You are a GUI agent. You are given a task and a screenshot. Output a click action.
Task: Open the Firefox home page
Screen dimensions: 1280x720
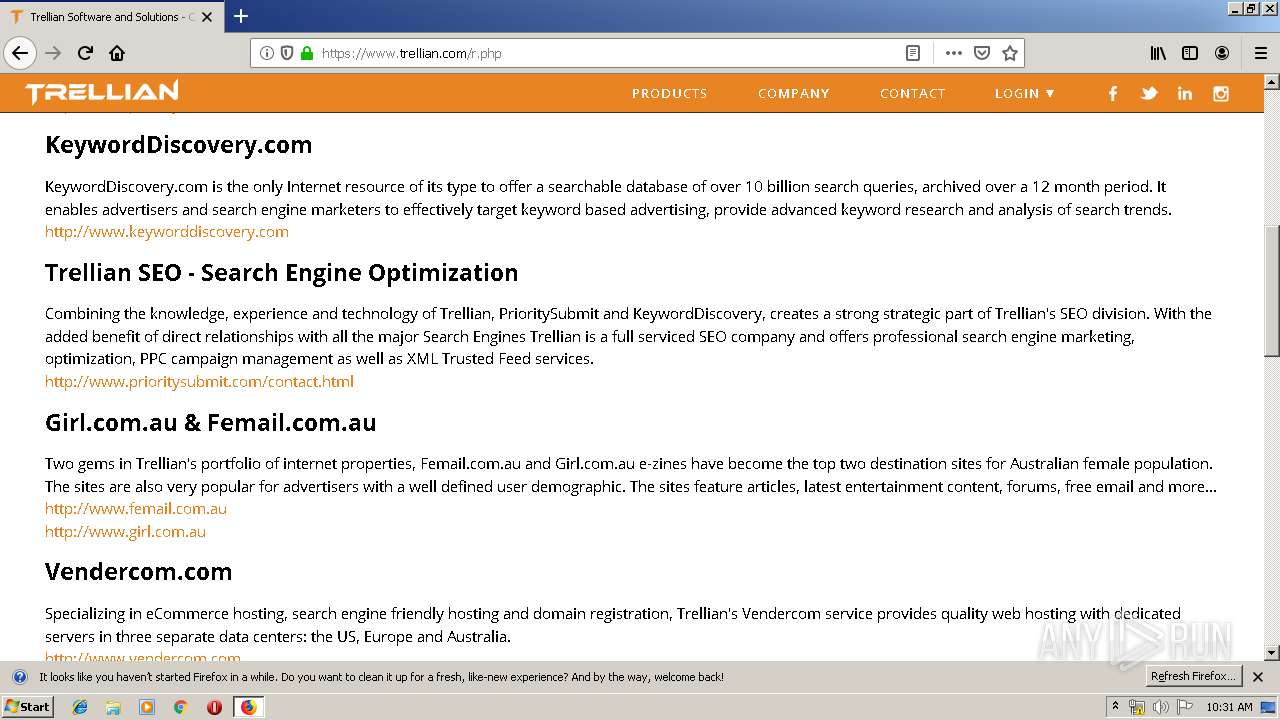[117, 53]
